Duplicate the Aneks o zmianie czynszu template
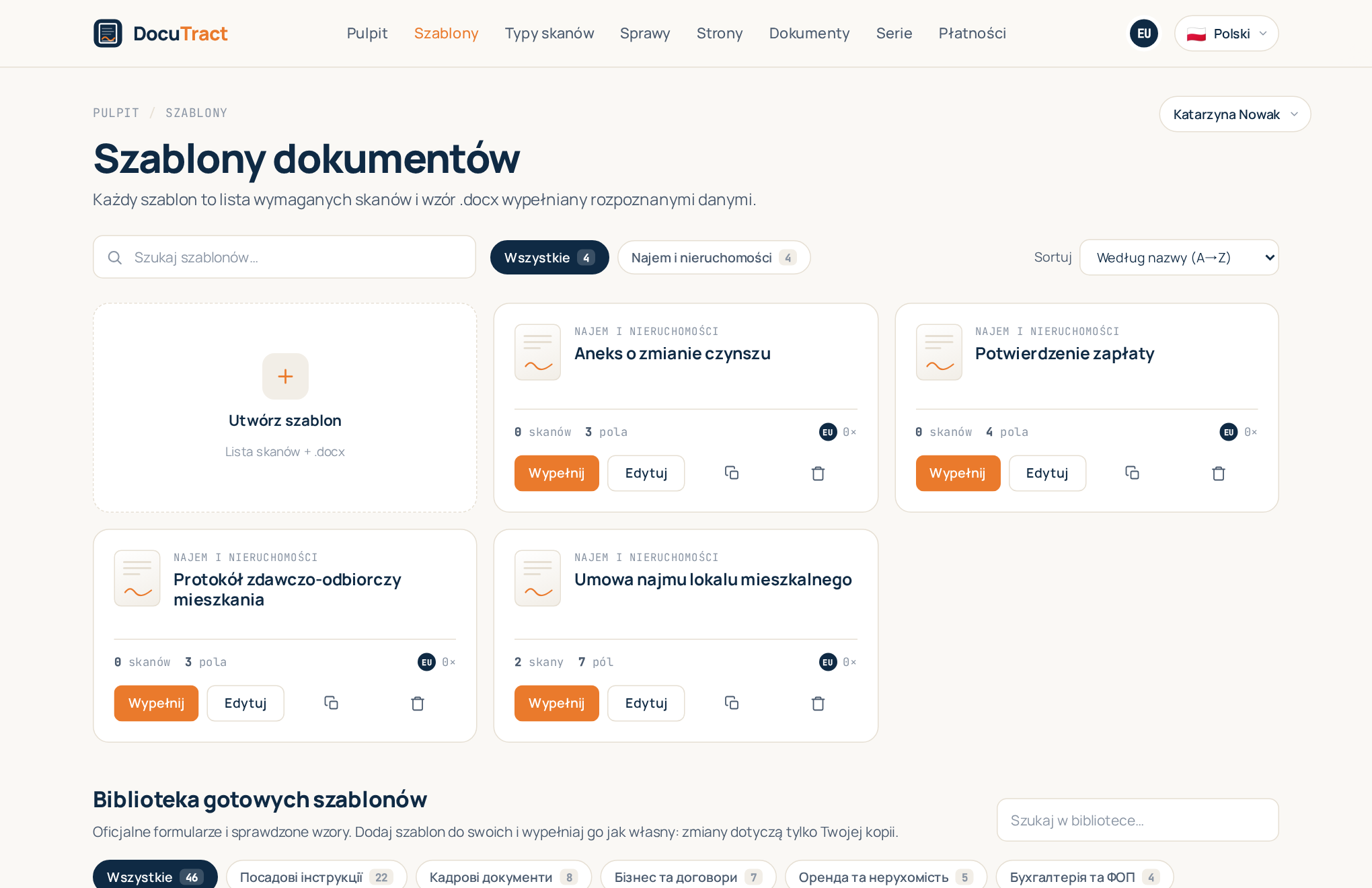This screenshot has height=888, width=1372. coord(732,473)
